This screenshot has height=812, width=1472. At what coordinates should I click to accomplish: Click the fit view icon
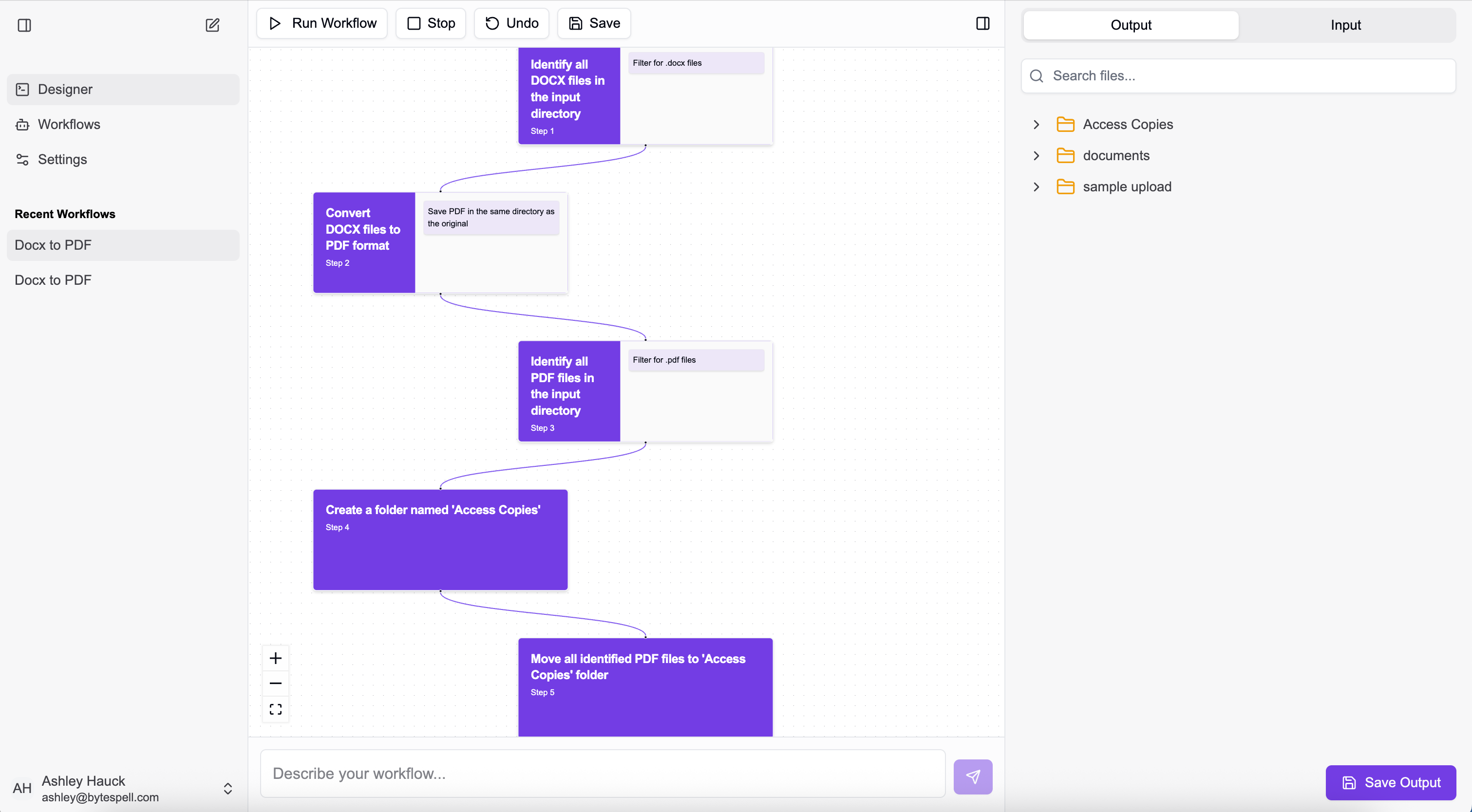[x=275, y=709]
